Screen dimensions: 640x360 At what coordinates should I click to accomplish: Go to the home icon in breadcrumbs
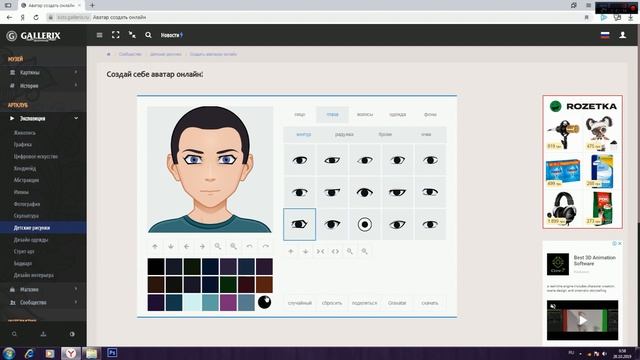click(109, 54)
